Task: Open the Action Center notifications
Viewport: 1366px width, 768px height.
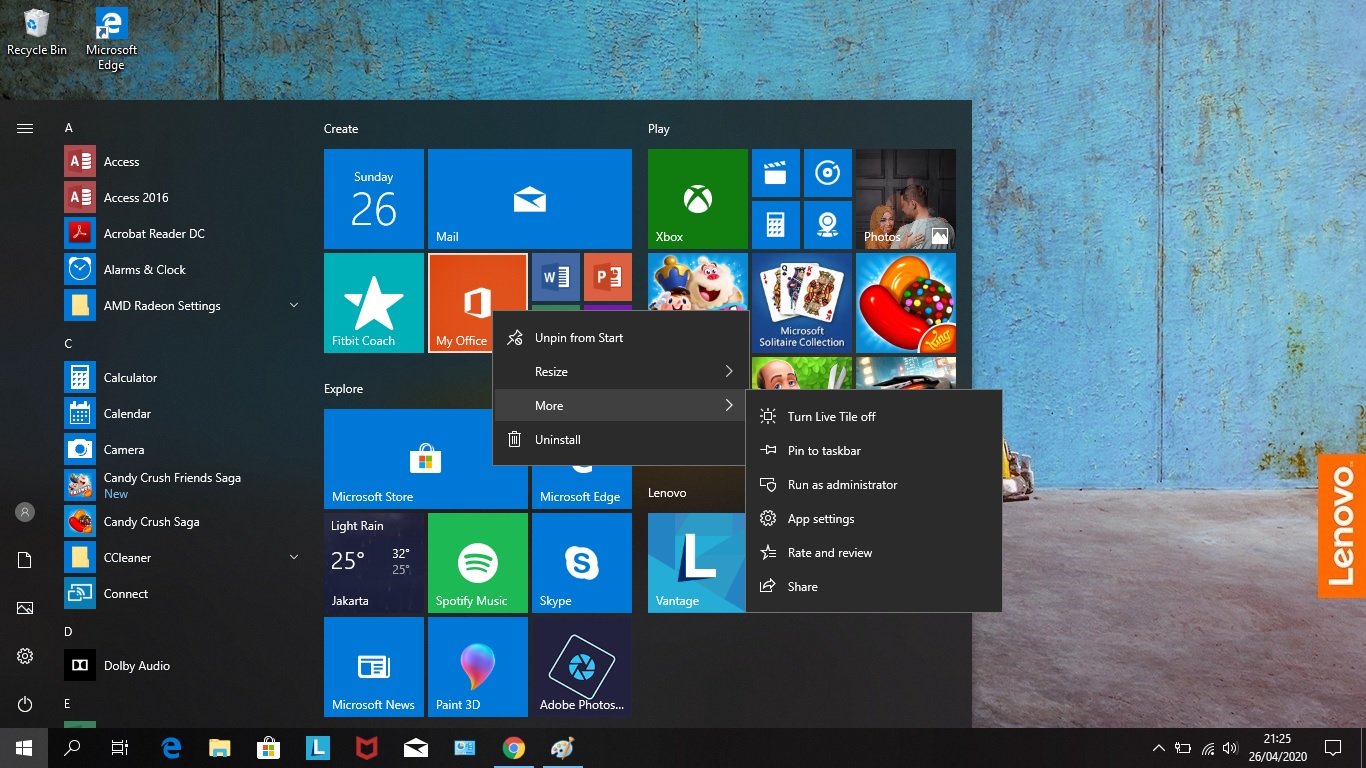Action: coord(1332,748)
